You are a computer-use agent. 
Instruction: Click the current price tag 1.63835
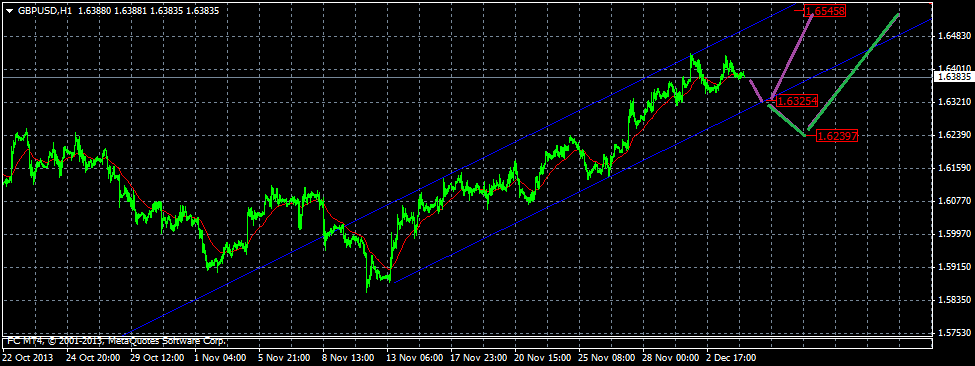pos(952,77)
